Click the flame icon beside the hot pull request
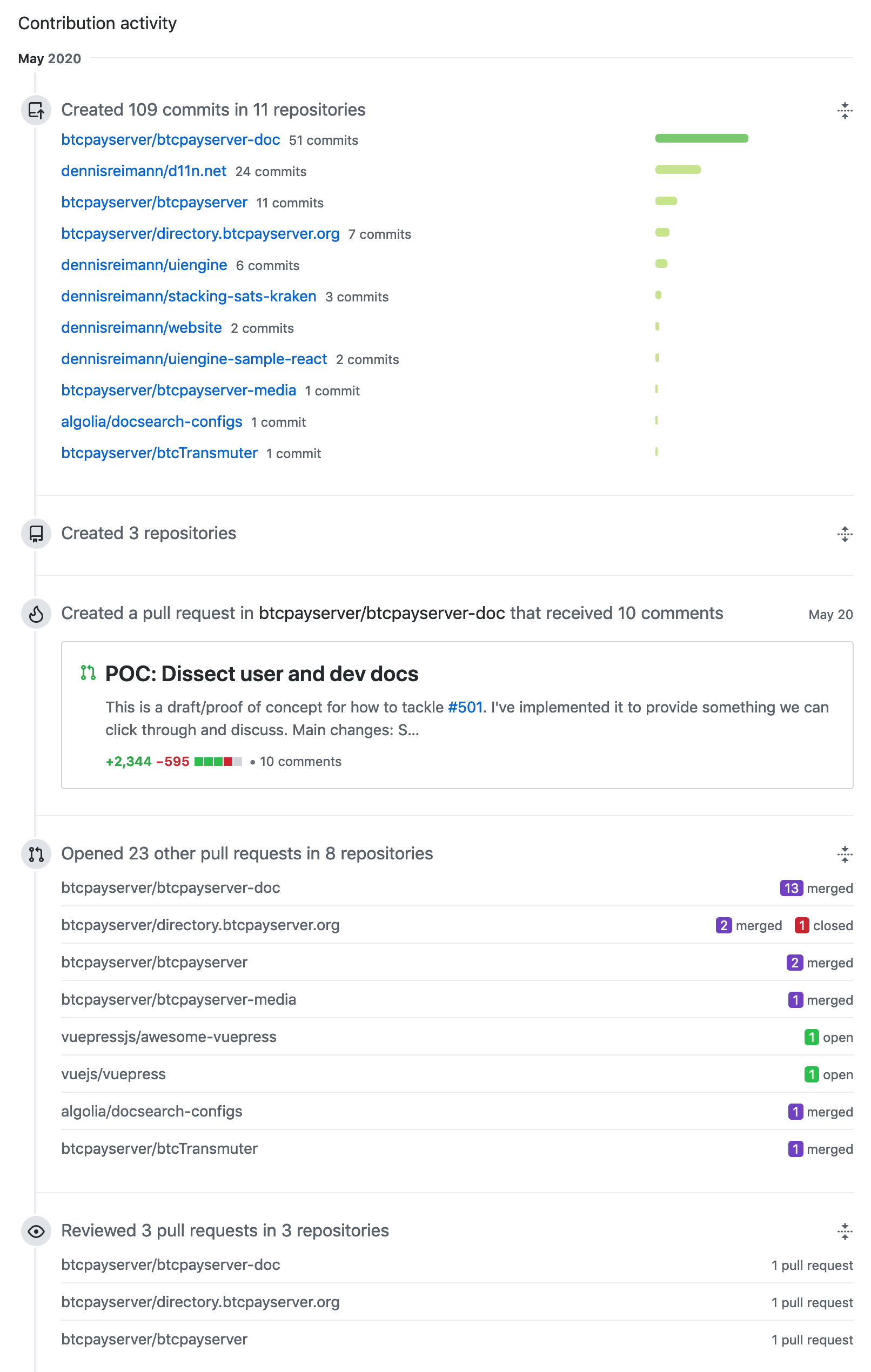 pyautogui.click(x=36, y=614)
